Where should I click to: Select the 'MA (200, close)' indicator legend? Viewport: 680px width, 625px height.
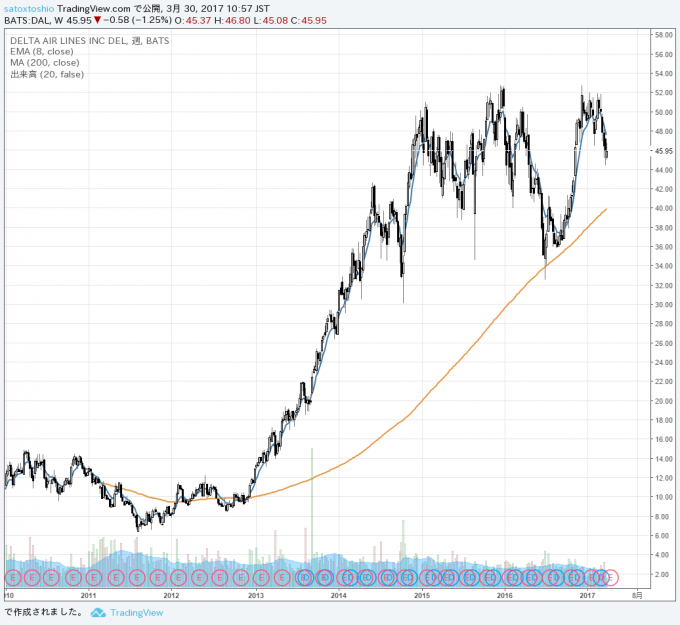45,63
